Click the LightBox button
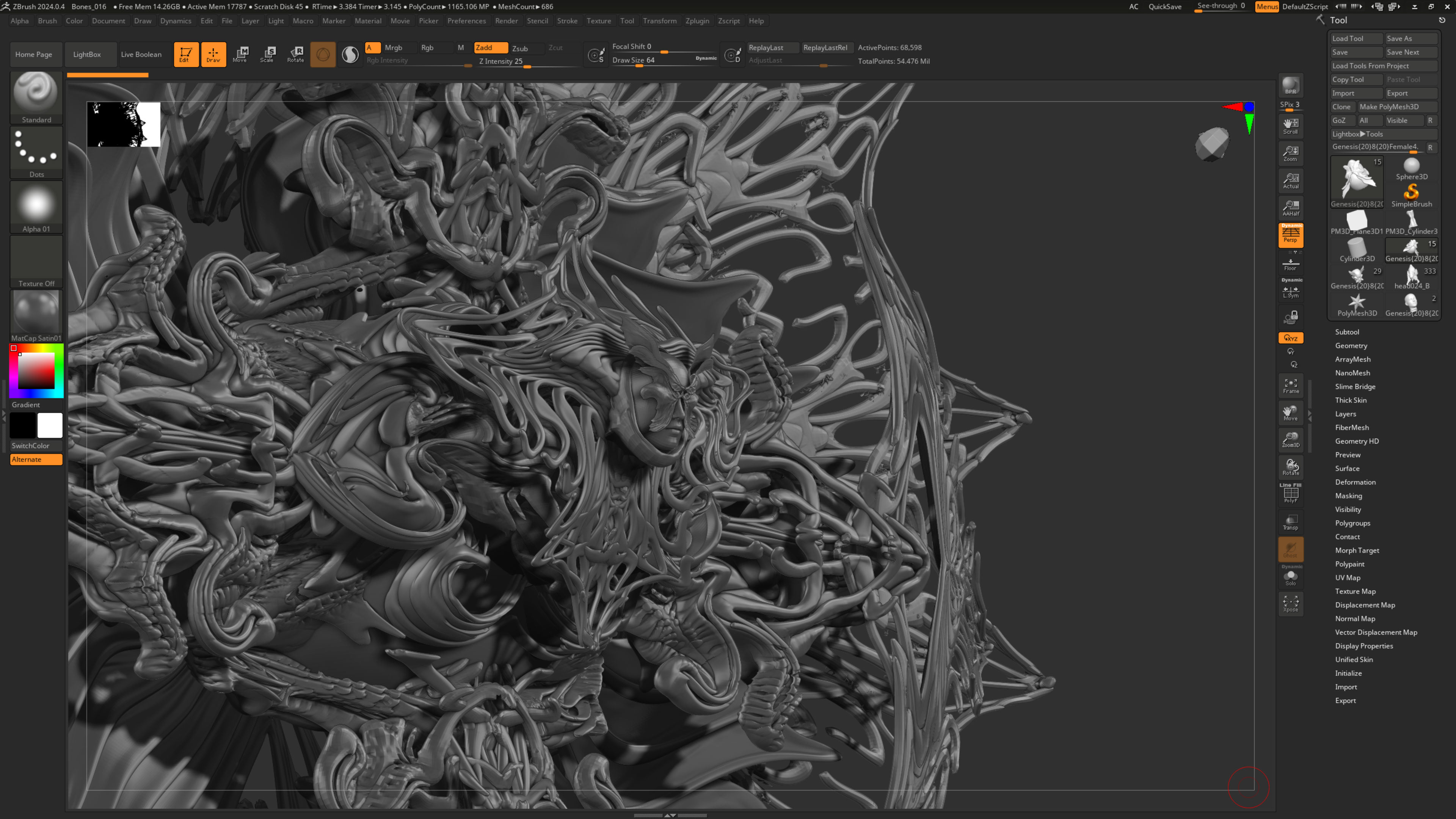 pos(87,54)
